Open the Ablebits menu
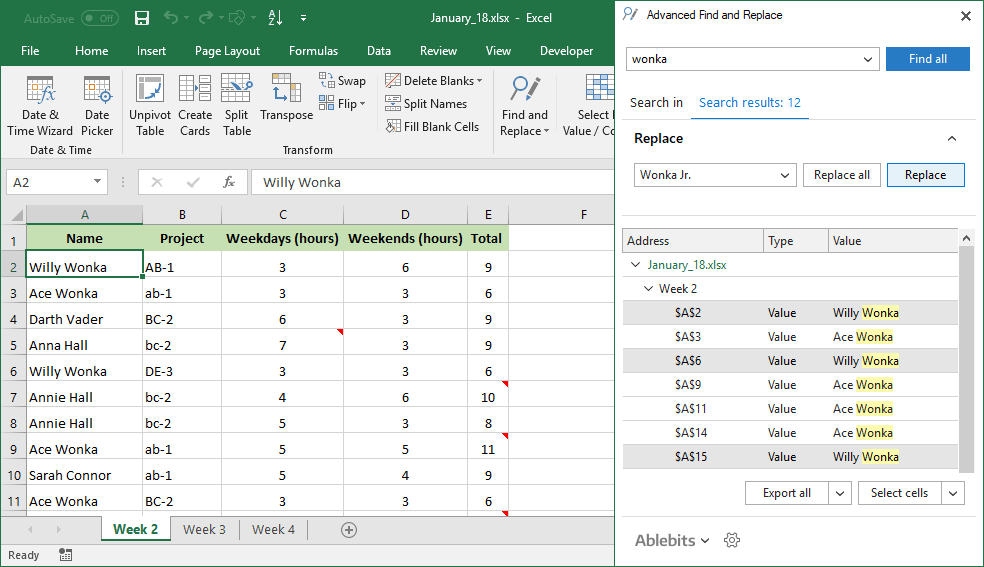Viewport: 984px width, 567px height. [671, 540]
